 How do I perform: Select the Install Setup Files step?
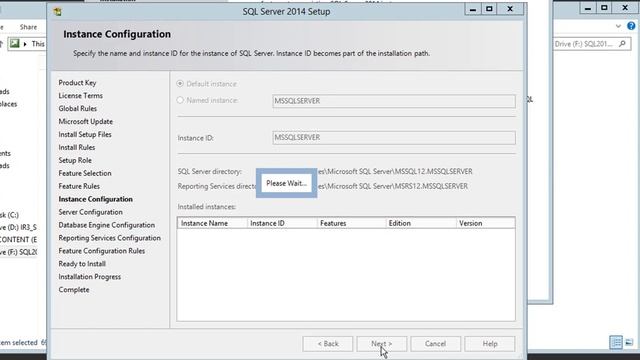coord(85,134)
